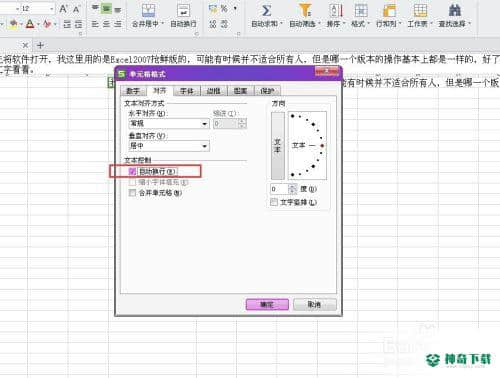Click the 工作表 worksheet icon

coord(420,11)
